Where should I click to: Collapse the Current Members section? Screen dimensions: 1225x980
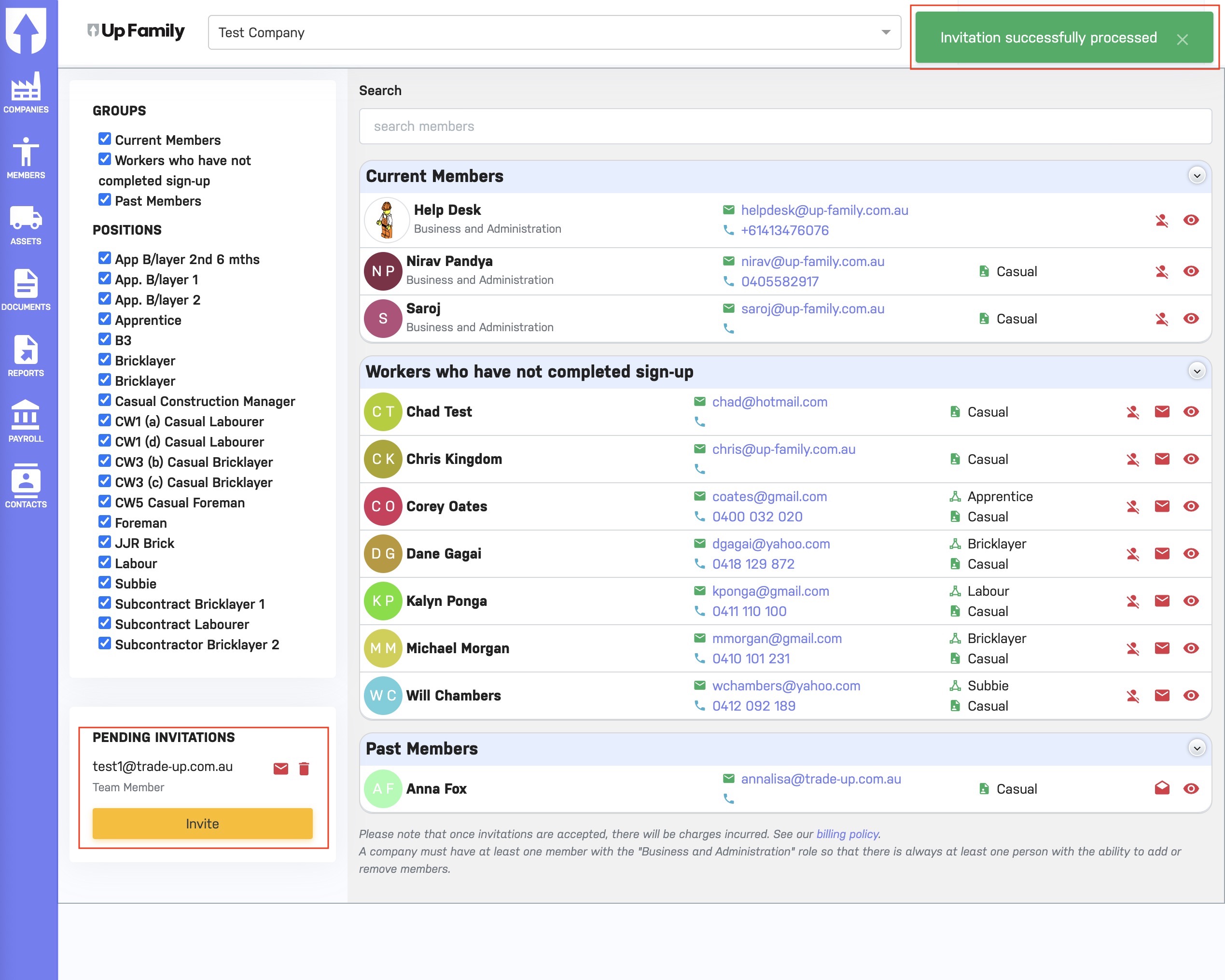(x=1197, y=176)
